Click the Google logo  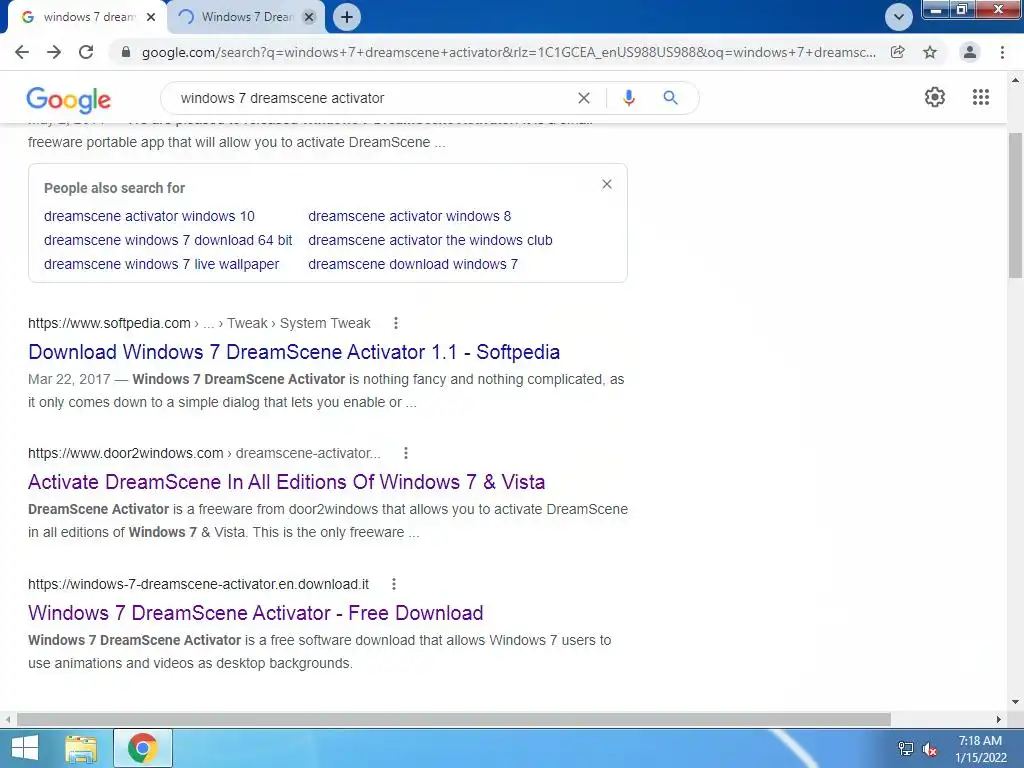[x=69, y=99]
